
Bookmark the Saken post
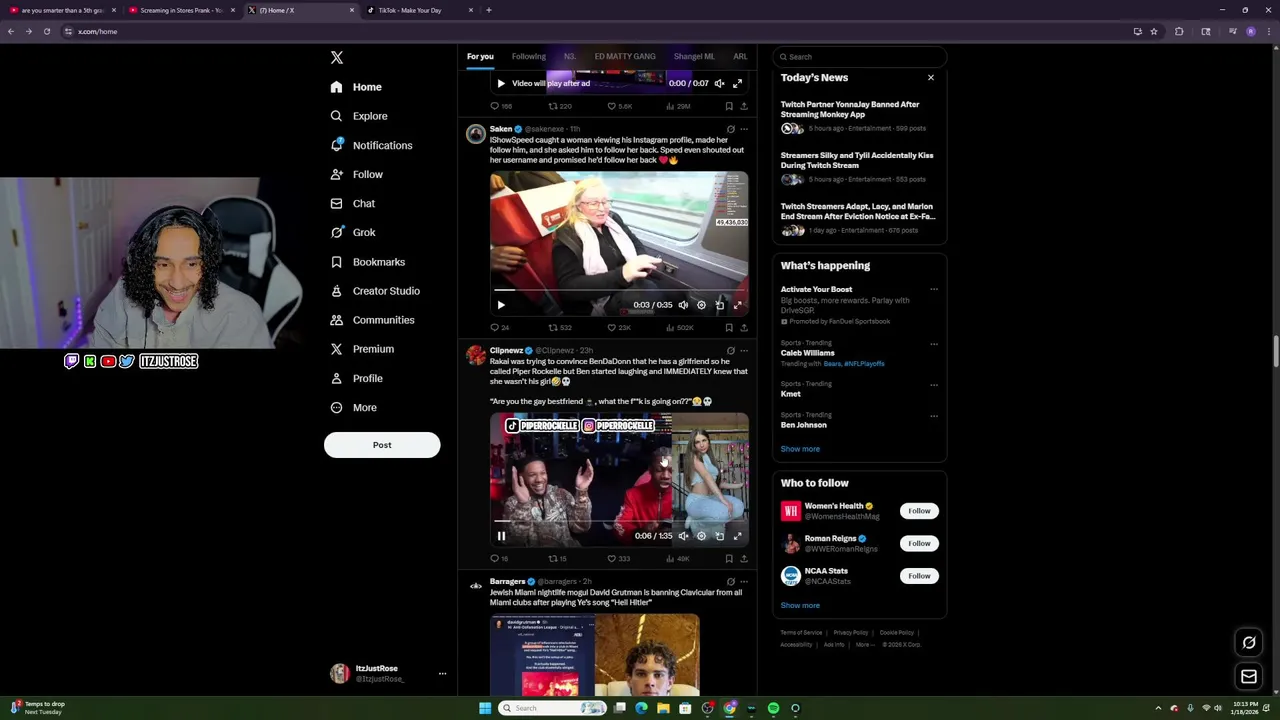(729, 328)
